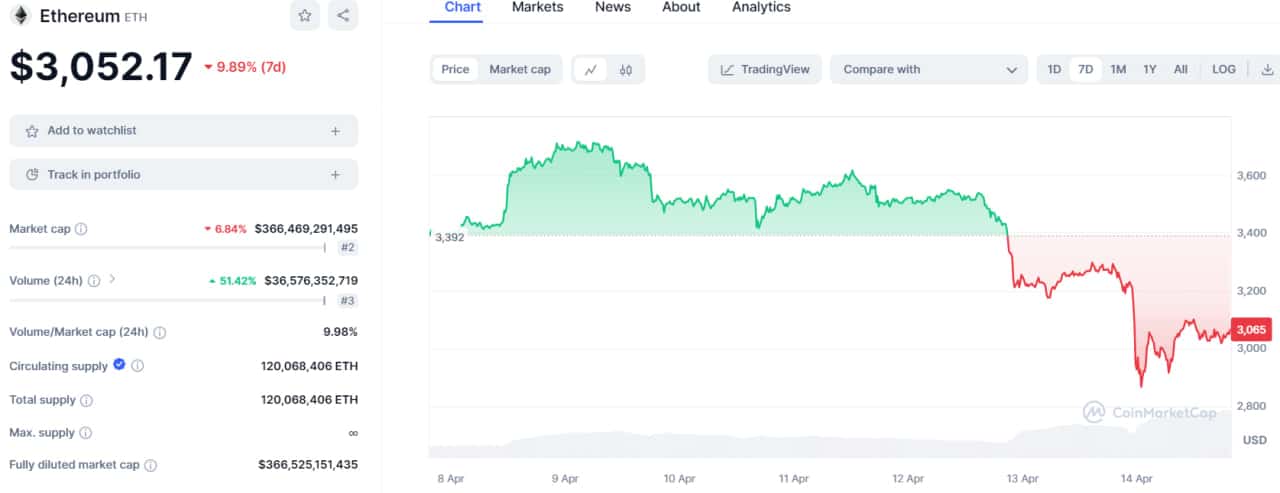This screenshot has width=1280, height=493.
Task: Click the Ethereum coin logo icon
Action: [x=20, y=15]
